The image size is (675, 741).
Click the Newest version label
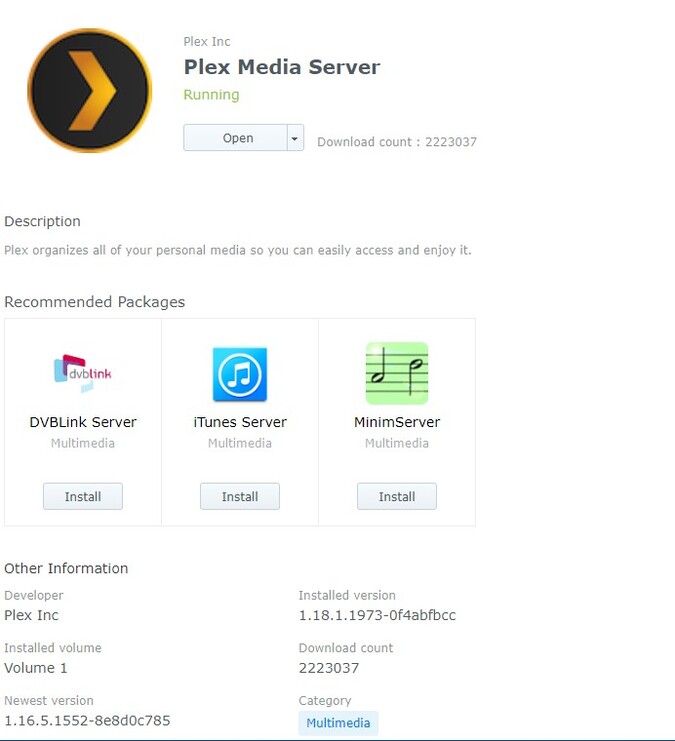(49, 700)
